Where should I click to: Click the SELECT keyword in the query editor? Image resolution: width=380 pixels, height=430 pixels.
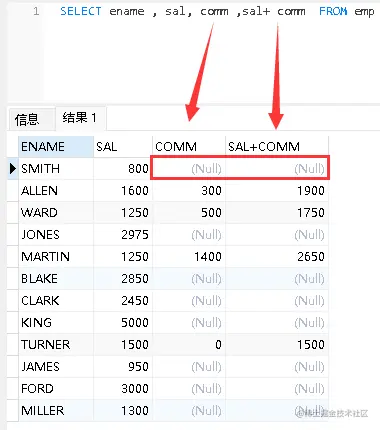(x=81, y=11)
